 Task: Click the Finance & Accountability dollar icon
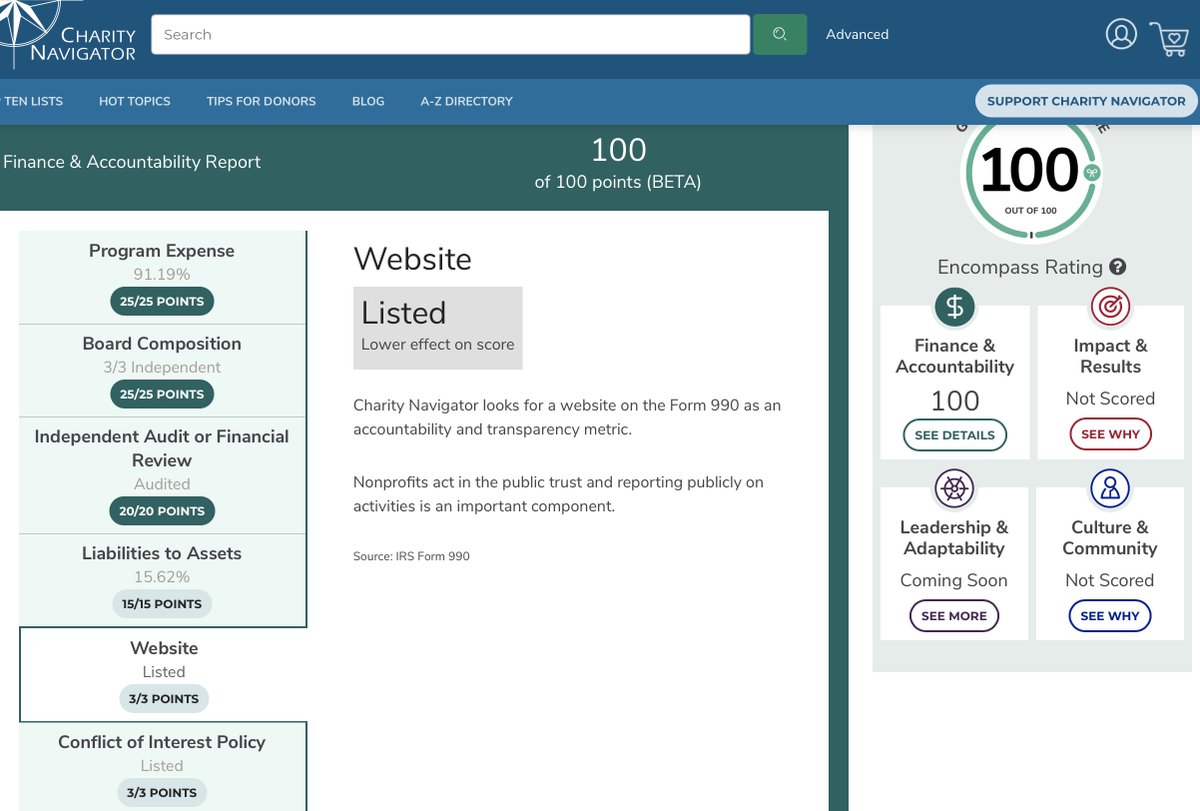click(953, 307)
